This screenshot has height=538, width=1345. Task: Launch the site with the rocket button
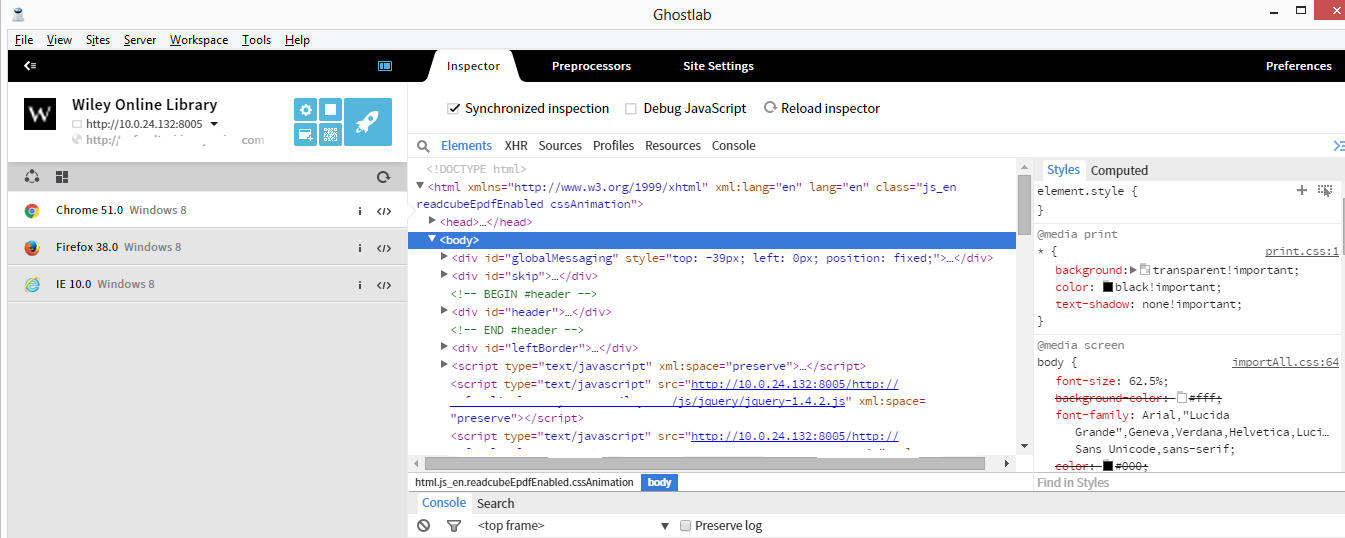click(368, 122)
